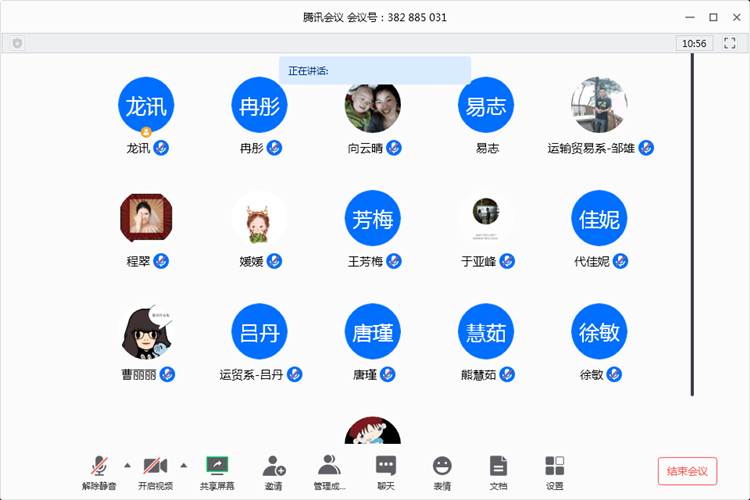Open the manage members panel
The image size is (750, 500).
[329, 471]
